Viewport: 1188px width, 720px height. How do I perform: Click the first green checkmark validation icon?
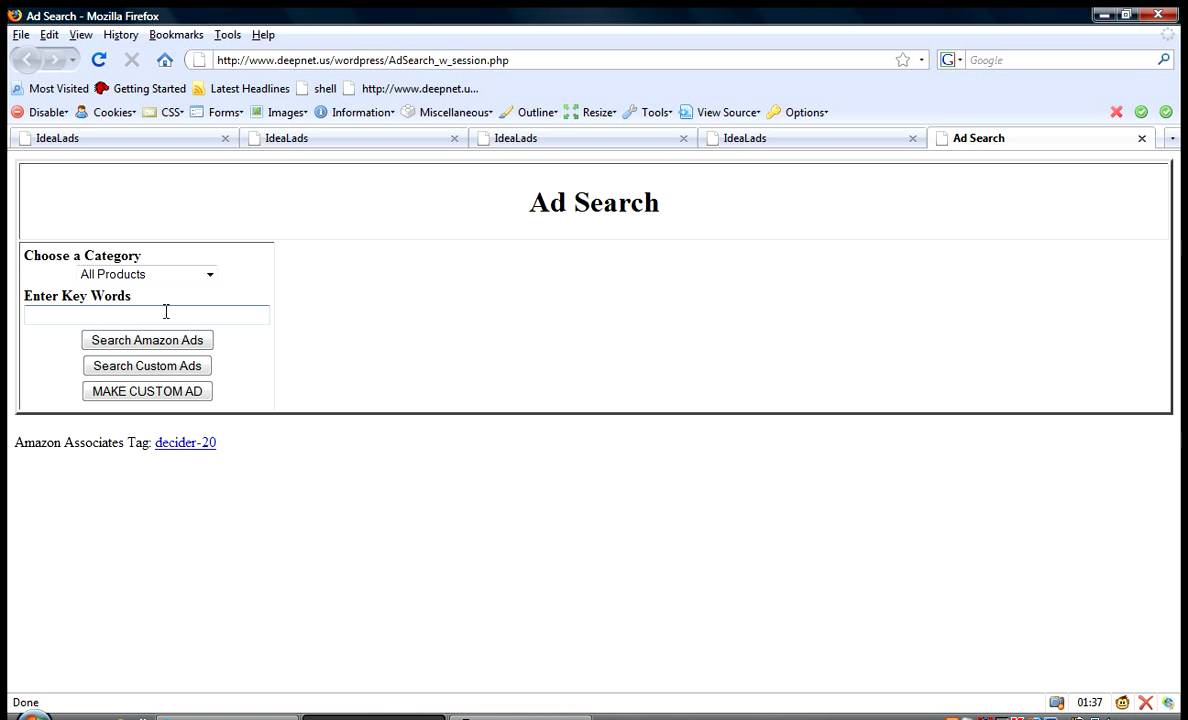pos(1141,112)
